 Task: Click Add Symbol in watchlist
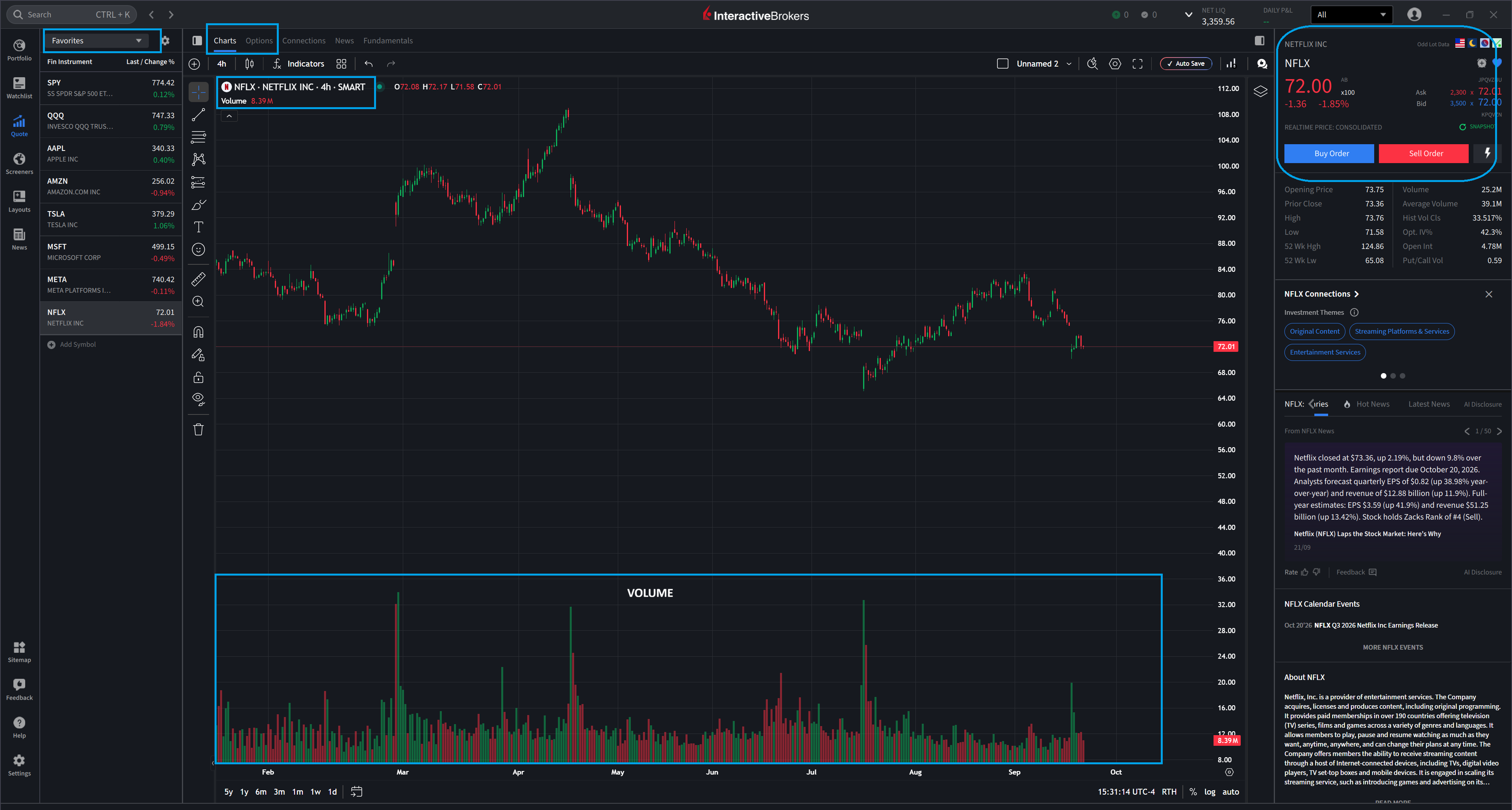tap(72, 345)
